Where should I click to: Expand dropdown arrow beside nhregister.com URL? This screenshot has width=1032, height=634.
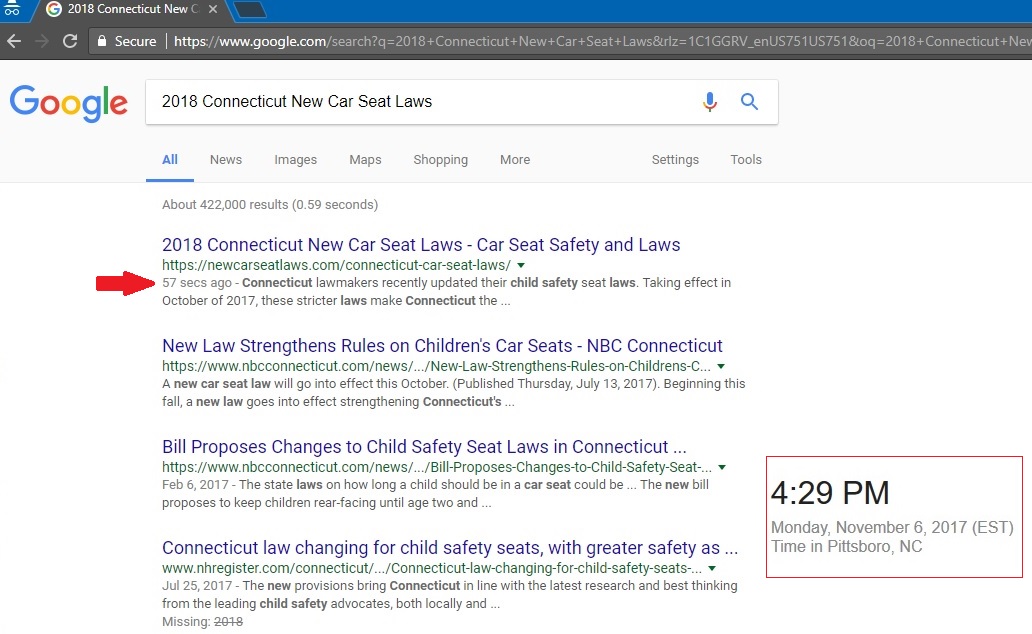tap(712, 568)
